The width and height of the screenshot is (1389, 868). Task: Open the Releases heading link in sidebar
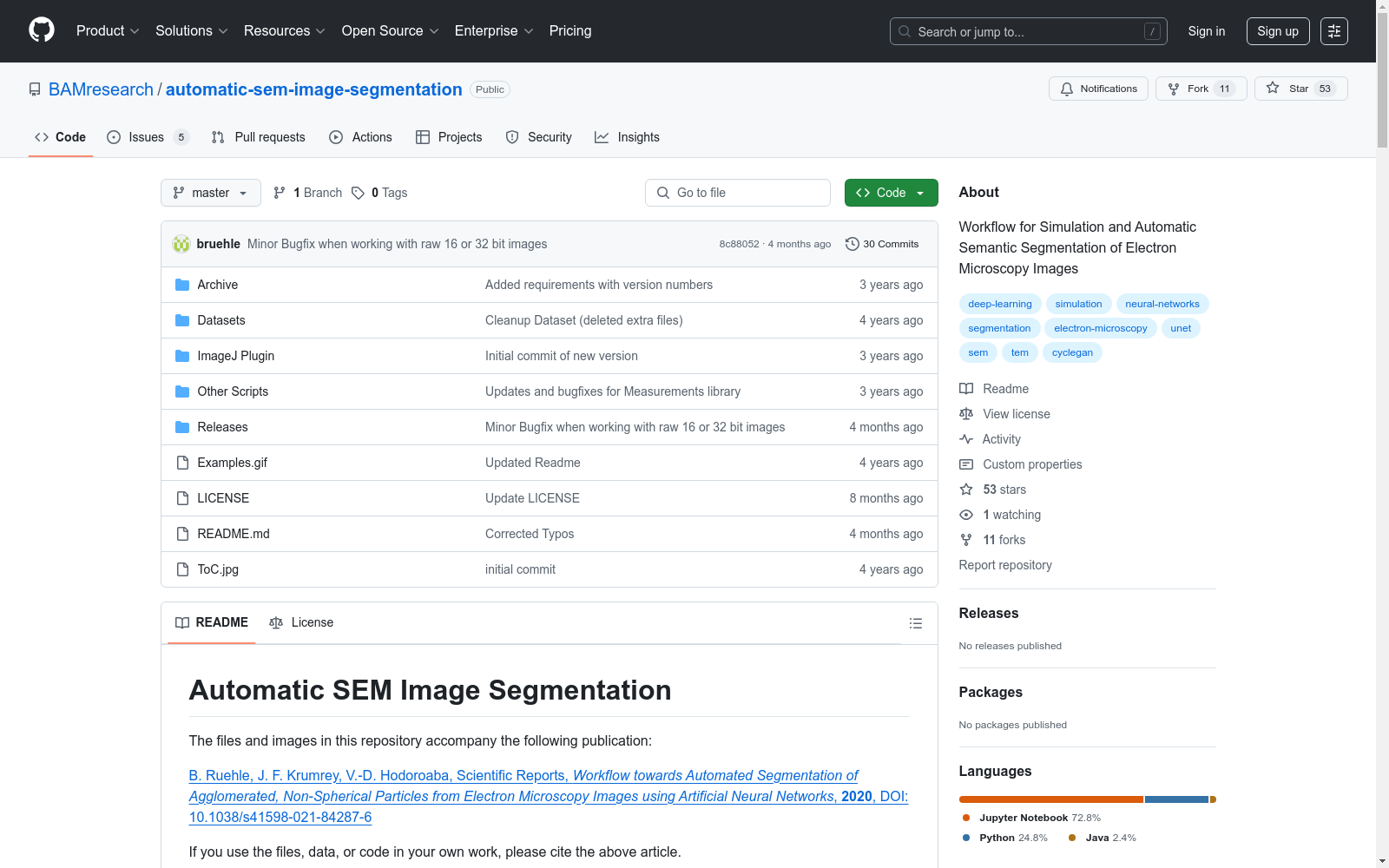click(x=989, y=613)
